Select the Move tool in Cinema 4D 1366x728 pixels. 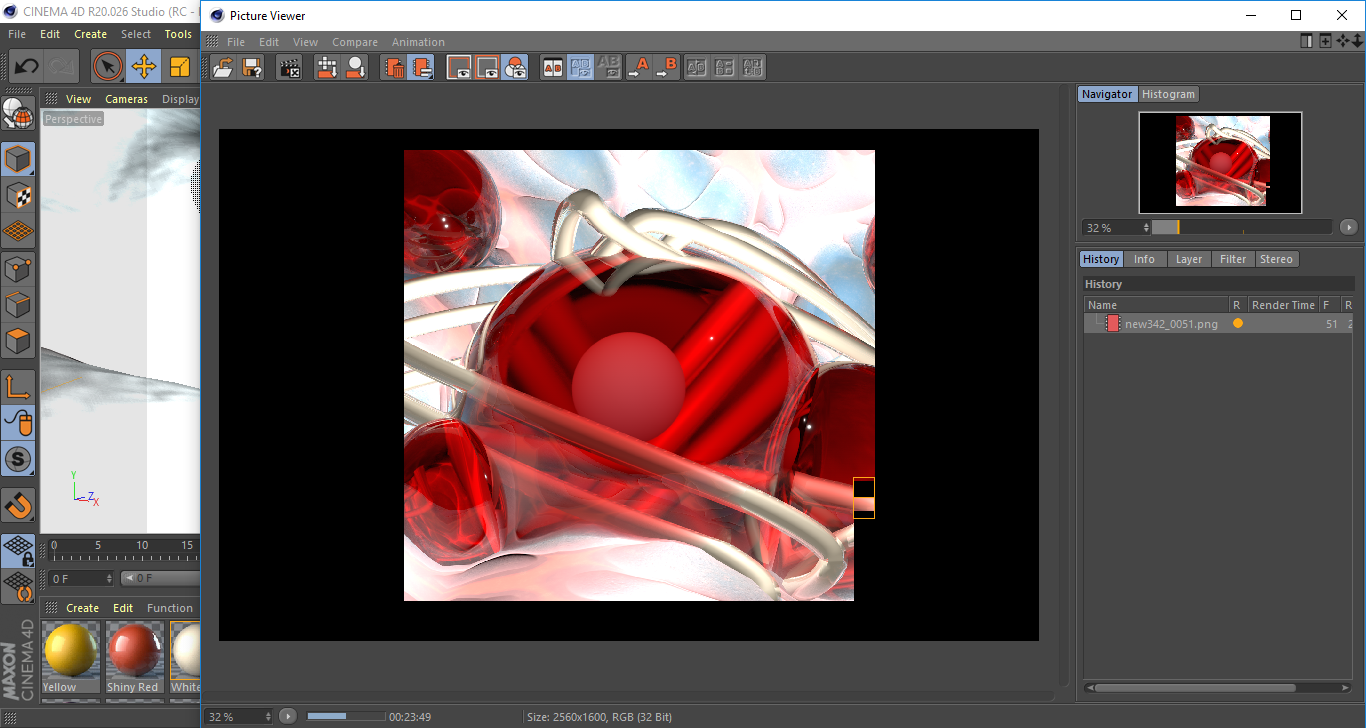143,67
